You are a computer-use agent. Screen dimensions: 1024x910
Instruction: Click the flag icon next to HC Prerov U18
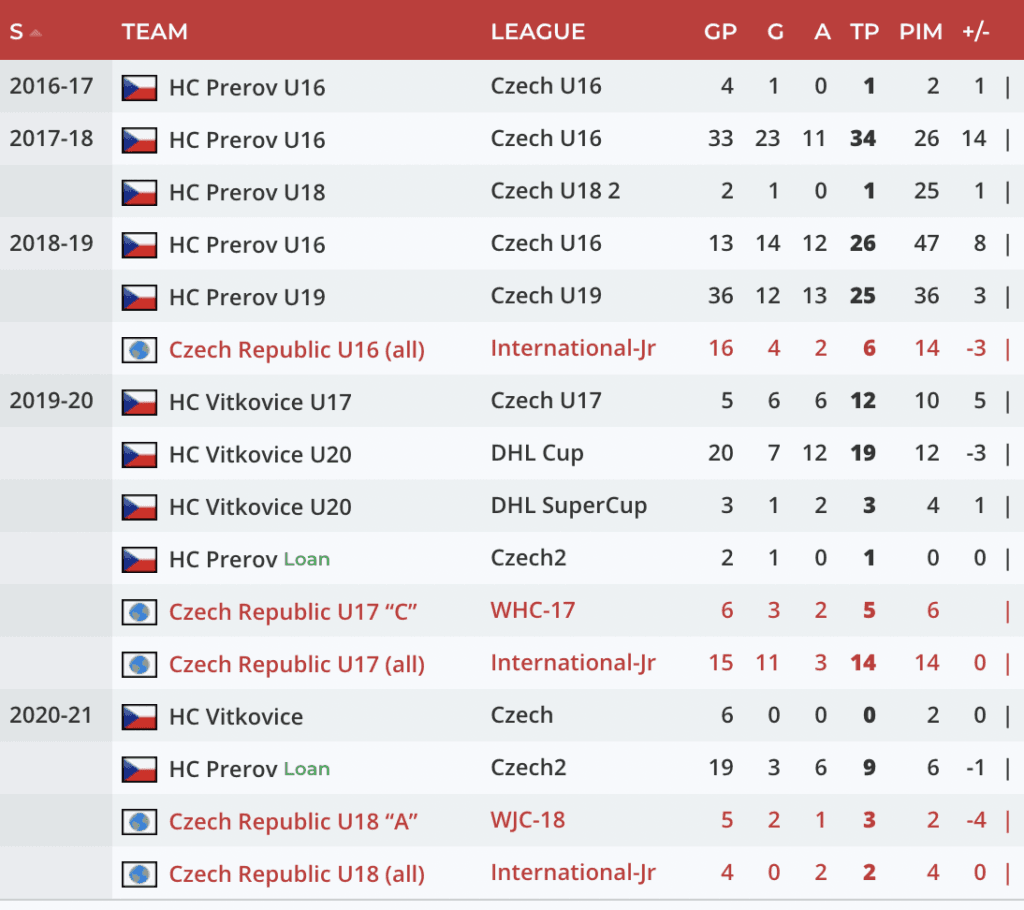[x=139, y=192]
